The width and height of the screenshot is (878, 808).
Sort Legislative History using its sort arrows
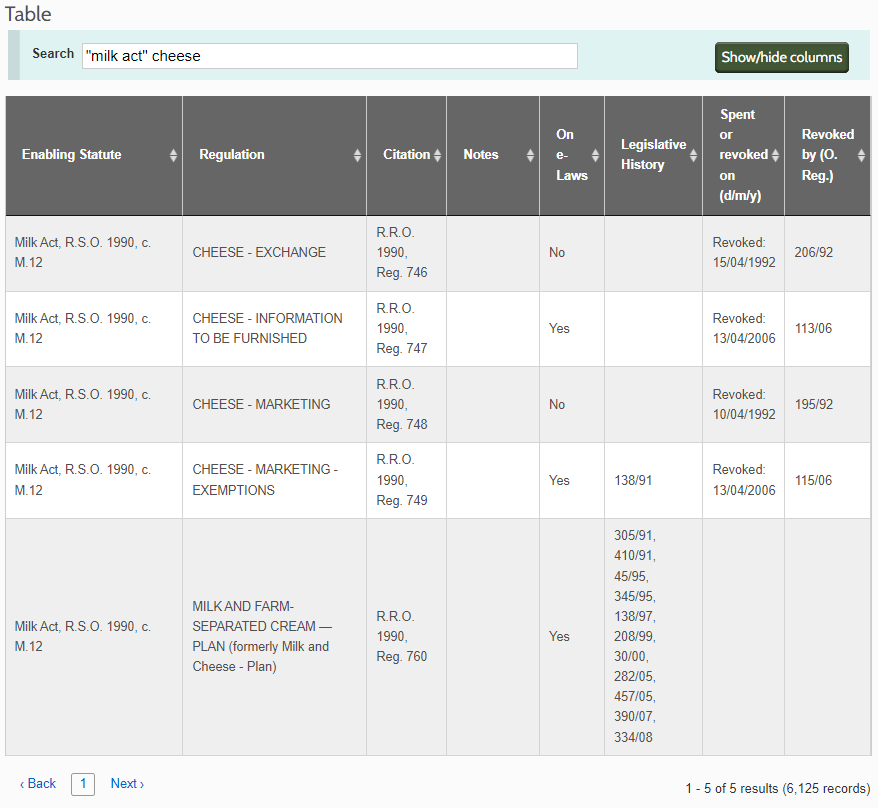[692, 155]
